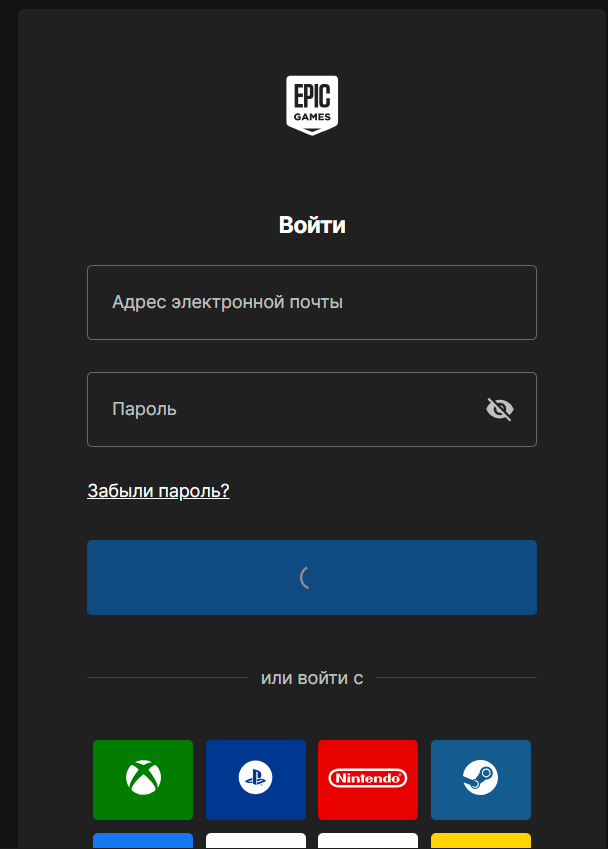The height and width of the screenshot is (849, 608).
Task: Toggle password visibility with the eye icon
Action: tap(499, 408)
